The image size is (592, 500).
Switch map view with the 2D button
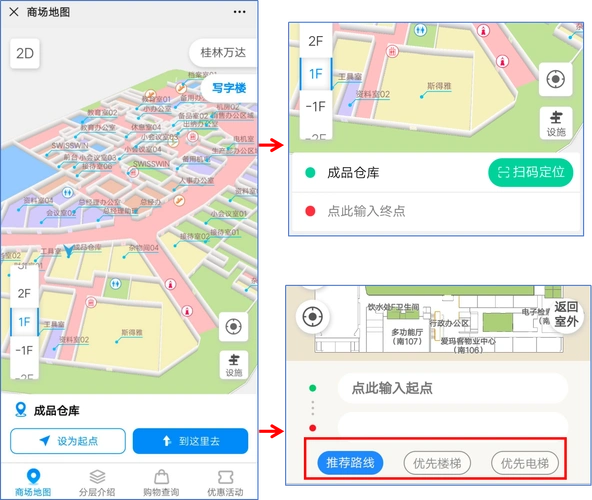(x=25, y=54)
